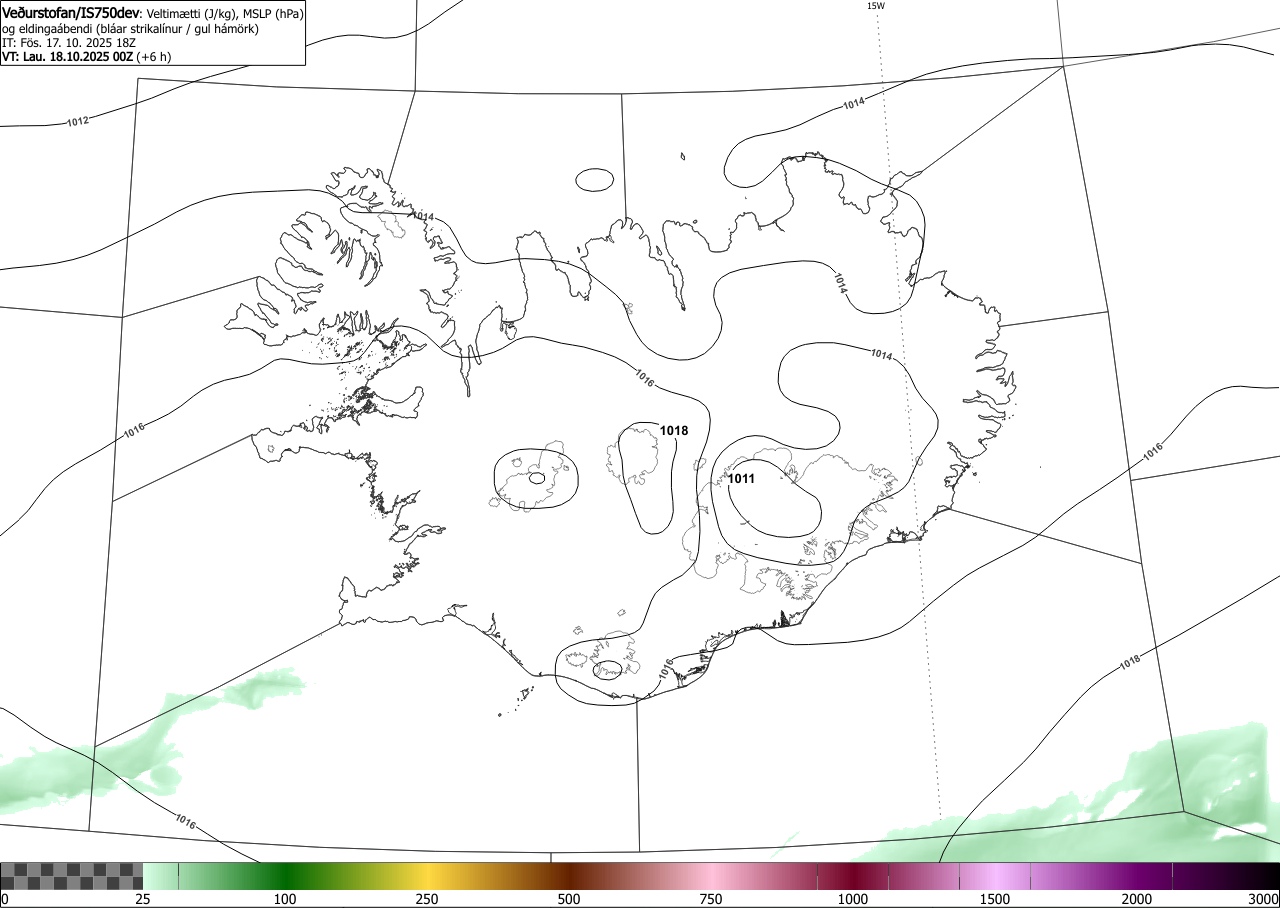The width and height of the screenshot is (1280, 908).
Task: Click the 500 value on the color scale
Action: pyautogui.click(x=569, y=899)
